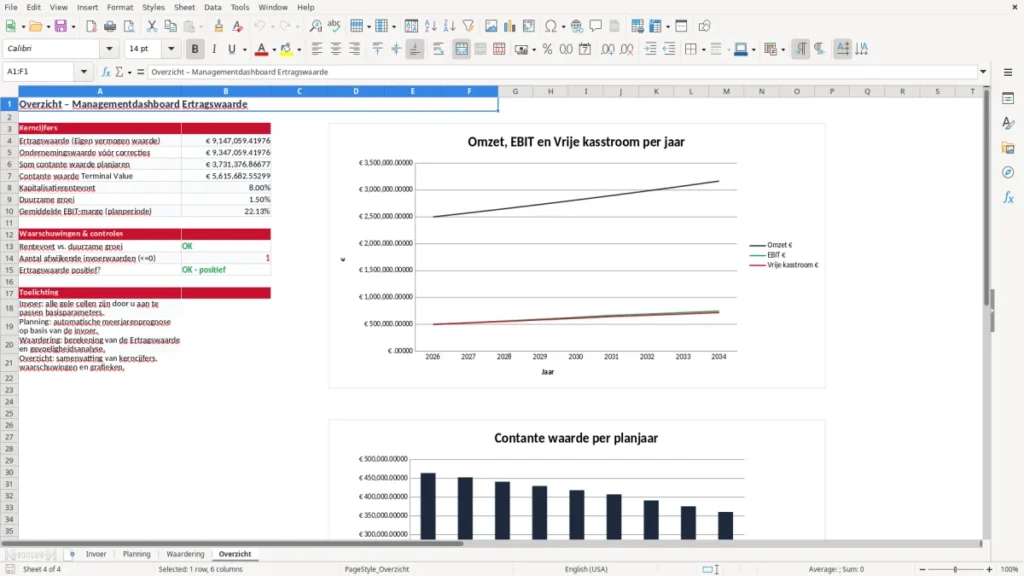
Task: Click the Sort Ascending icon
Action: click(430, 26)
